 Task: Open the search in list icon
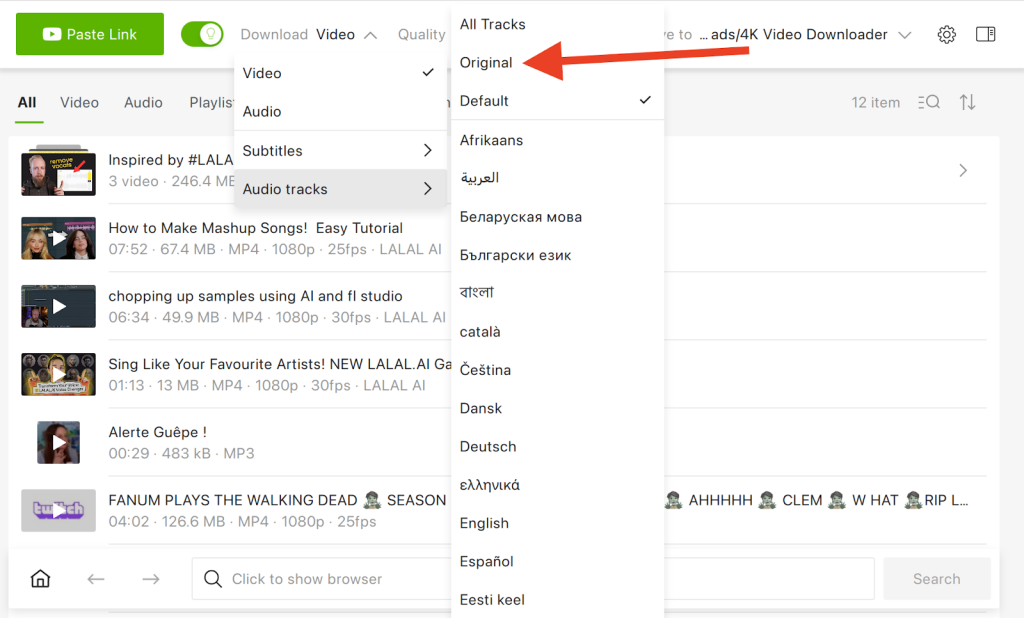click(927, 102)
